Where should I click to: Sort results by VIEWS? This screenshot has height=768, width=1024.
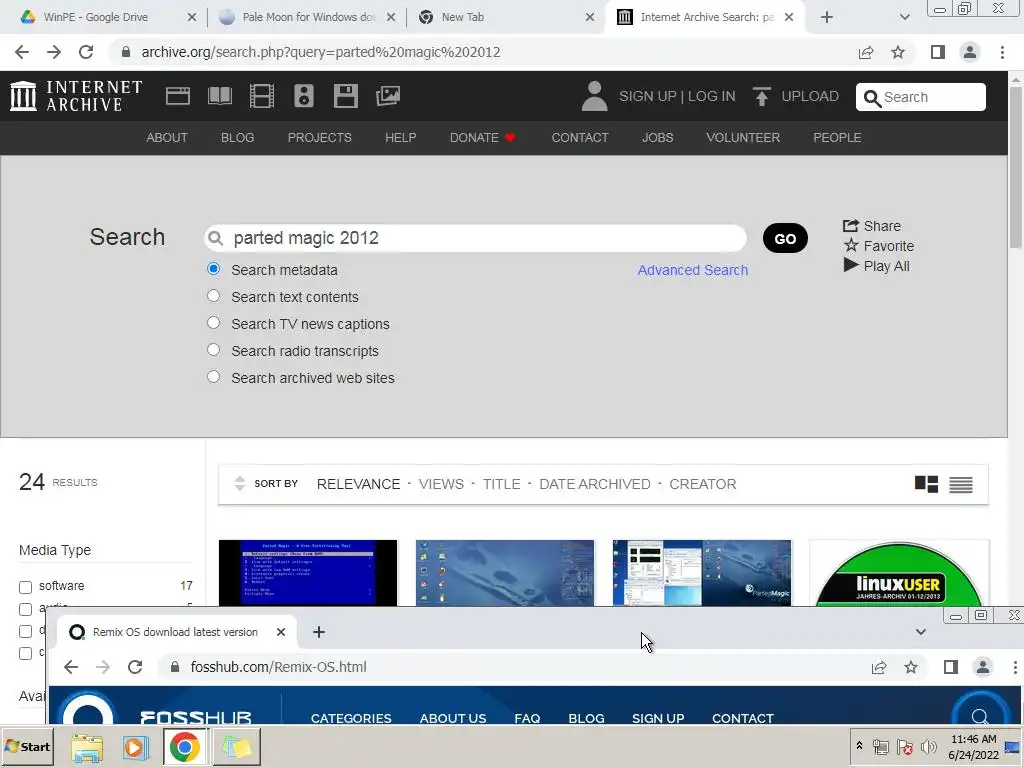(x=441, y=484)
